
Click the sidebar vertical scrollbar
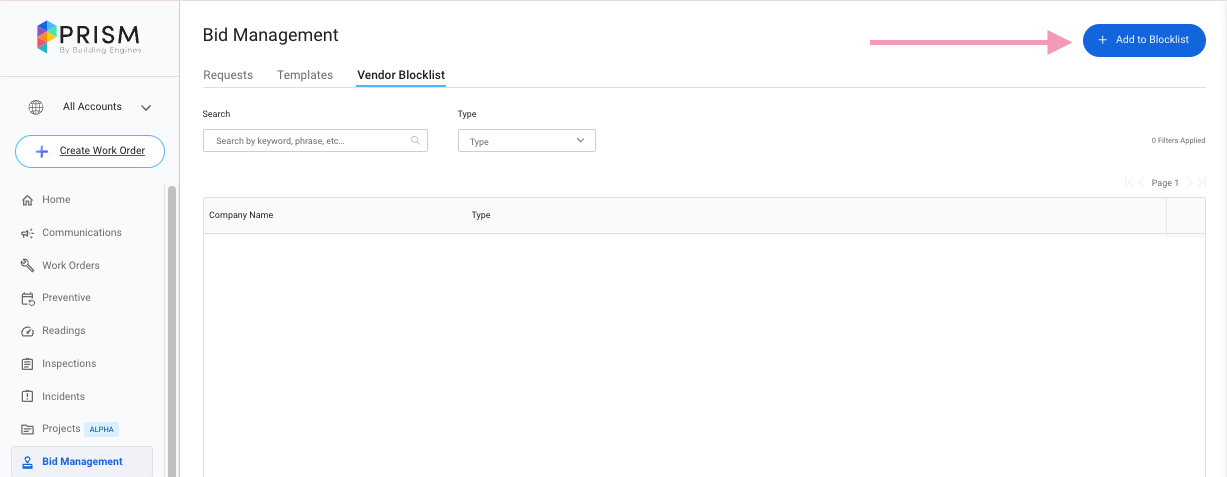point(172,330)
